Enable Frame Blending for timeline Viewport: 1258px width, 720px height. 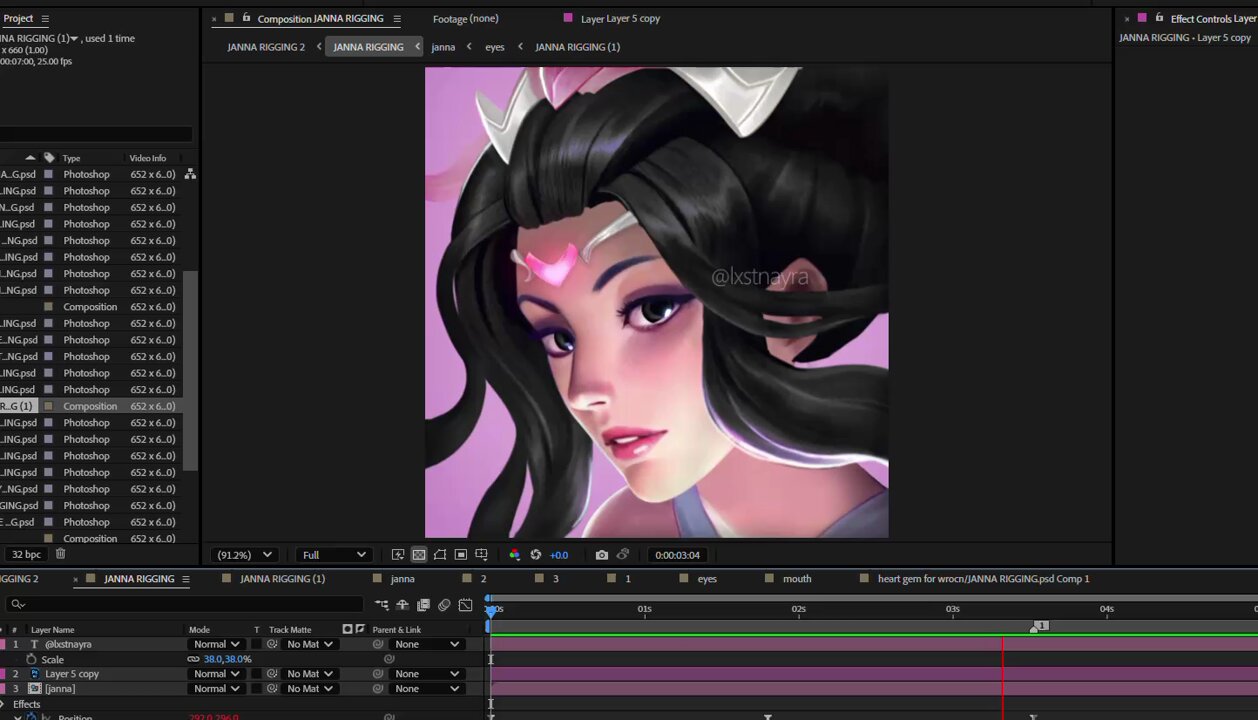click(423, 605)
